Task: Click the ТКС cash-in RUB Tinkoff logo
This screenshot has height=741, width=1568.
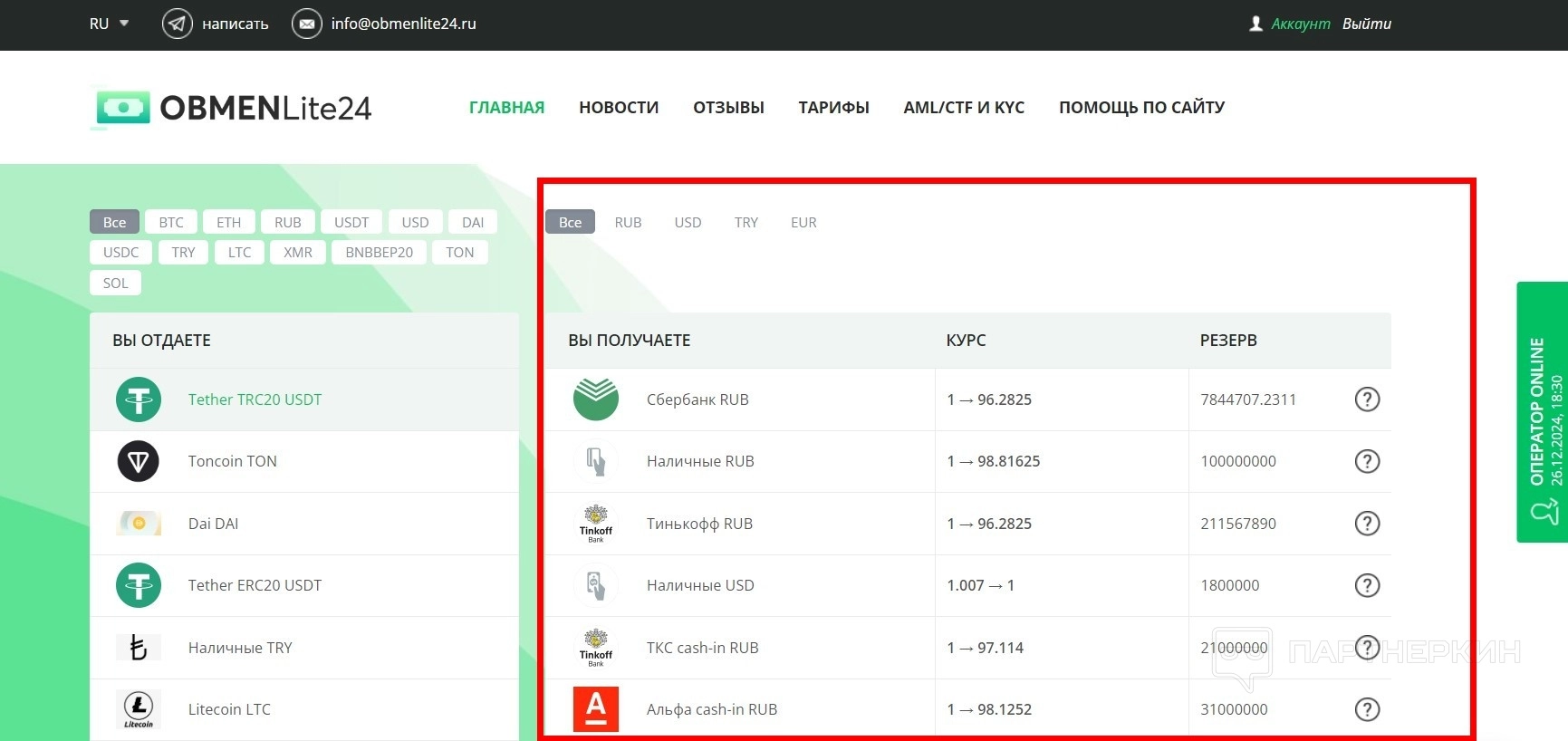Action: tap(596, 648)
